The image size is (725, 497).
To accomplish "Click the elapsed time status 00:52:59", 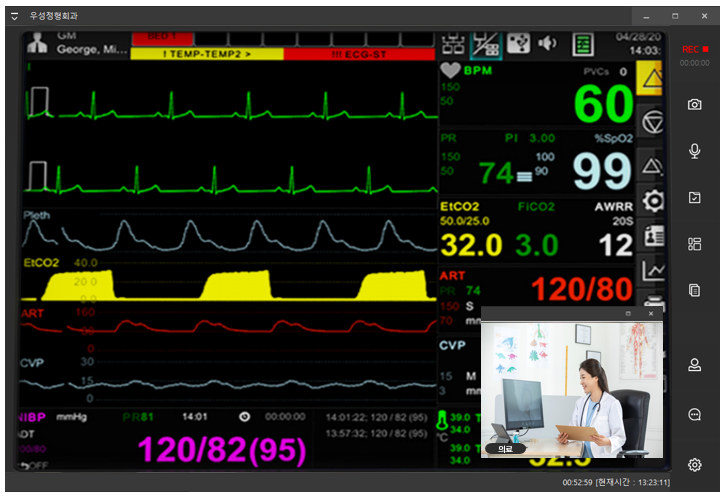I will (577, 483).
